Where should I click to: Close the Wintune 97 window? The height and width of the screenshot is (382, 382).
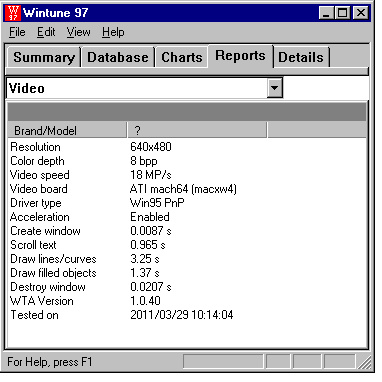tap(361, 13)
